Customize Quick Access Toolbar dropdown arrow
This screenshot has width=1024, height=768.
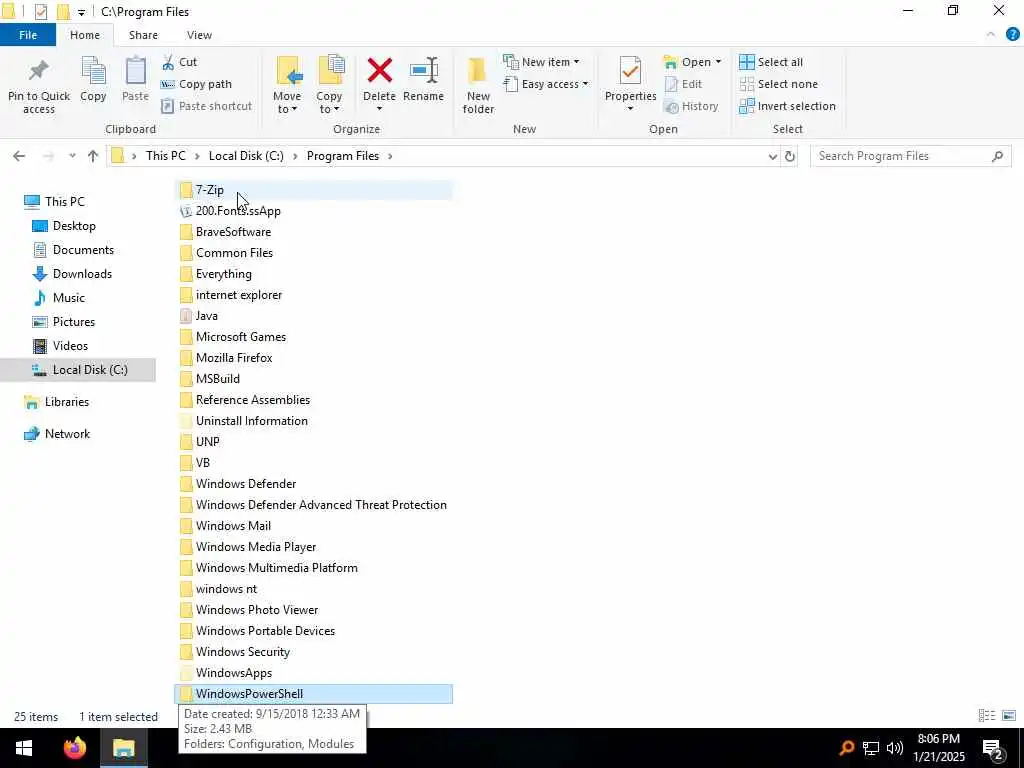pyautogui.click(x=81, y=12)
